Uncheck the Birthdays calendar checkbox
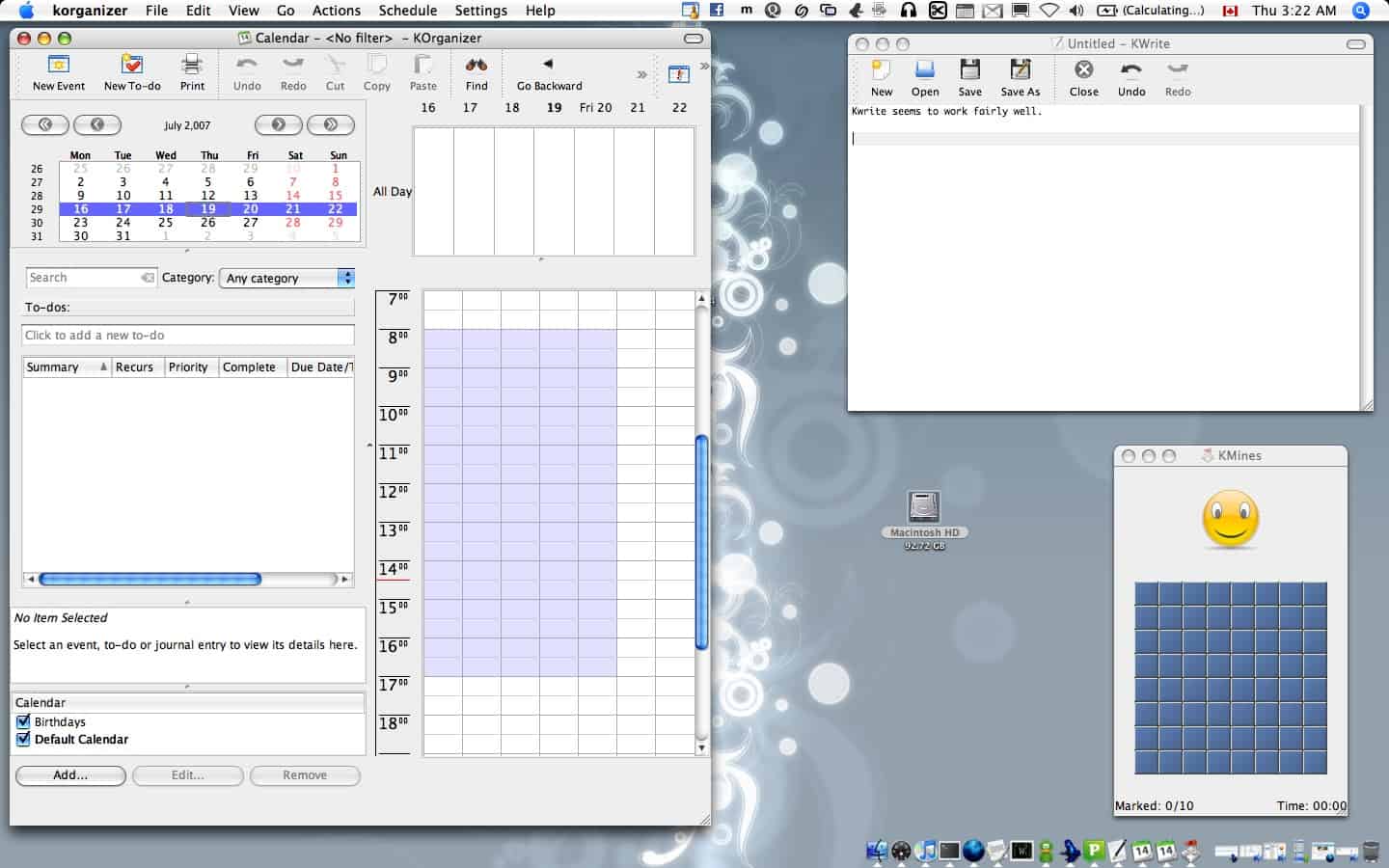 23,721
